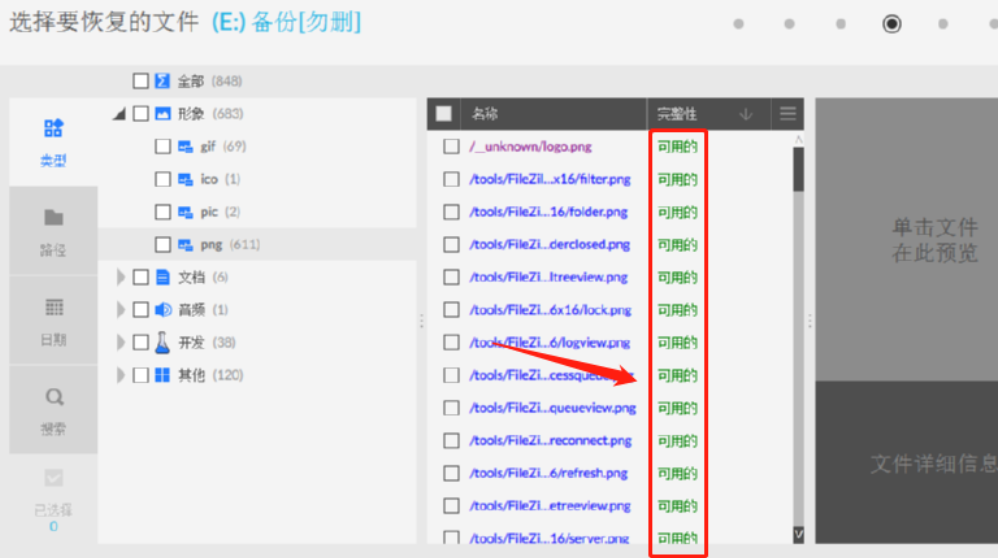Sort file list by 完整性 column
This screenshot has height=558, width=999.
(677, 114)
